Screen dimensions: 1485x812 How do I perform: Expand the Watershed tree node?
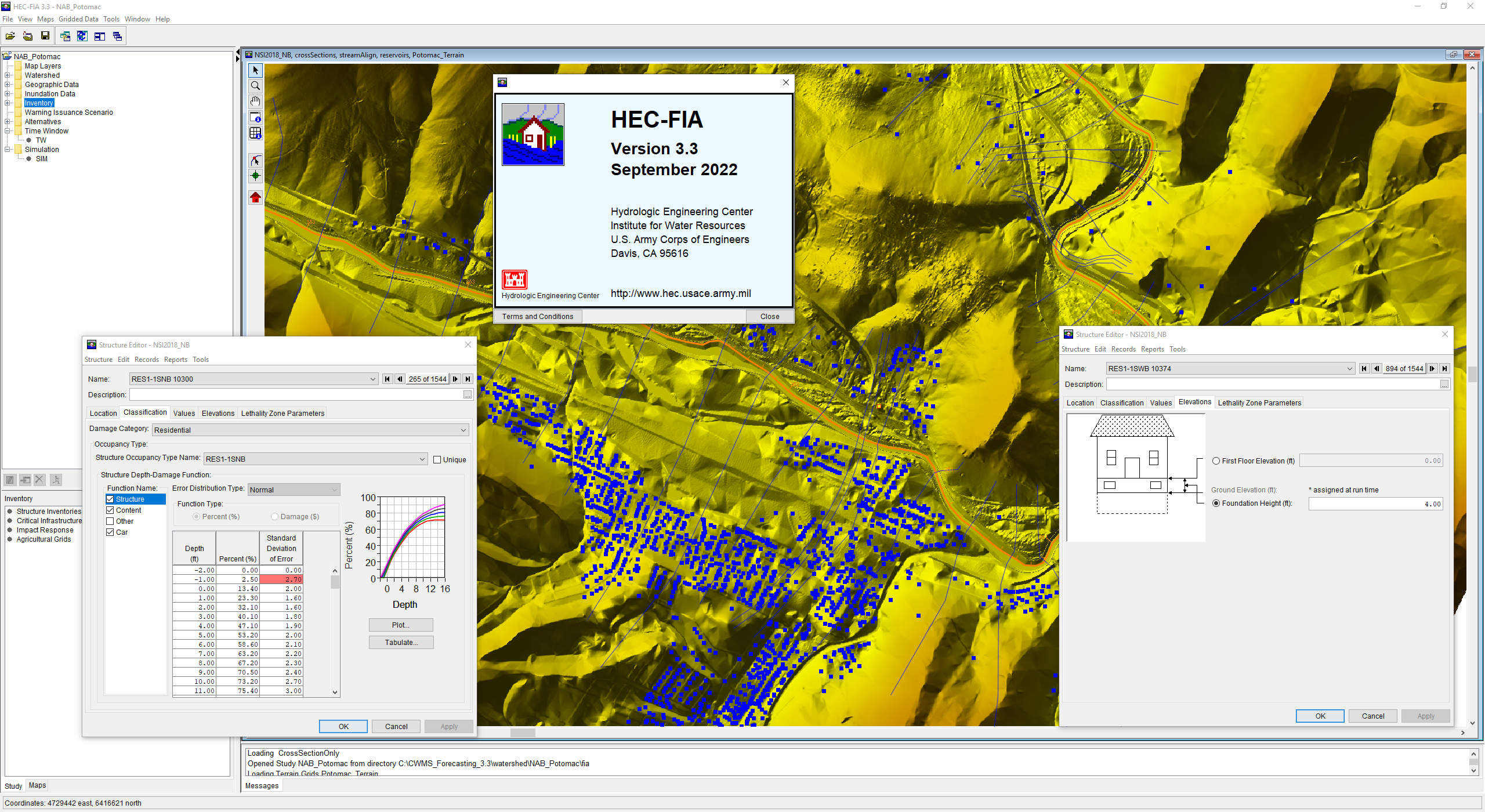7,75
